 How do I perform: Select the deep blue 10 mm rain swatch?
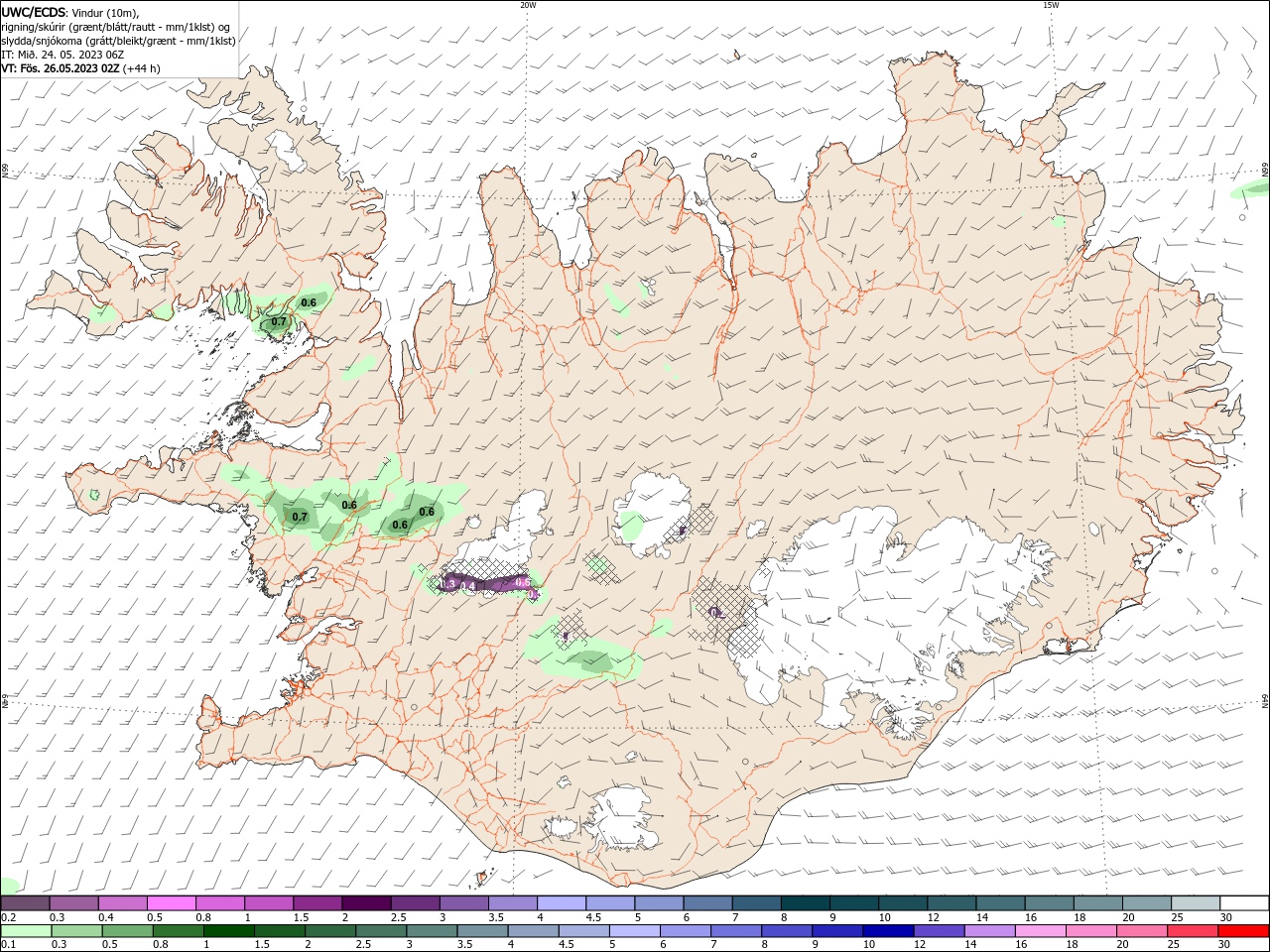tap(888, 931)
